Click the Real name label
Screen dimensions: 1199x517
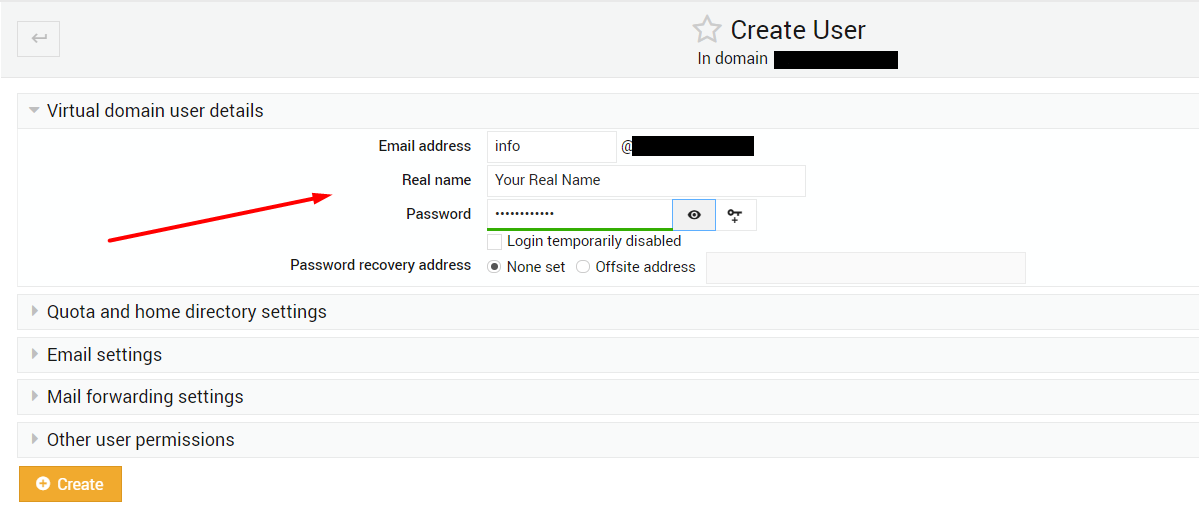click(x=437, y=180)
